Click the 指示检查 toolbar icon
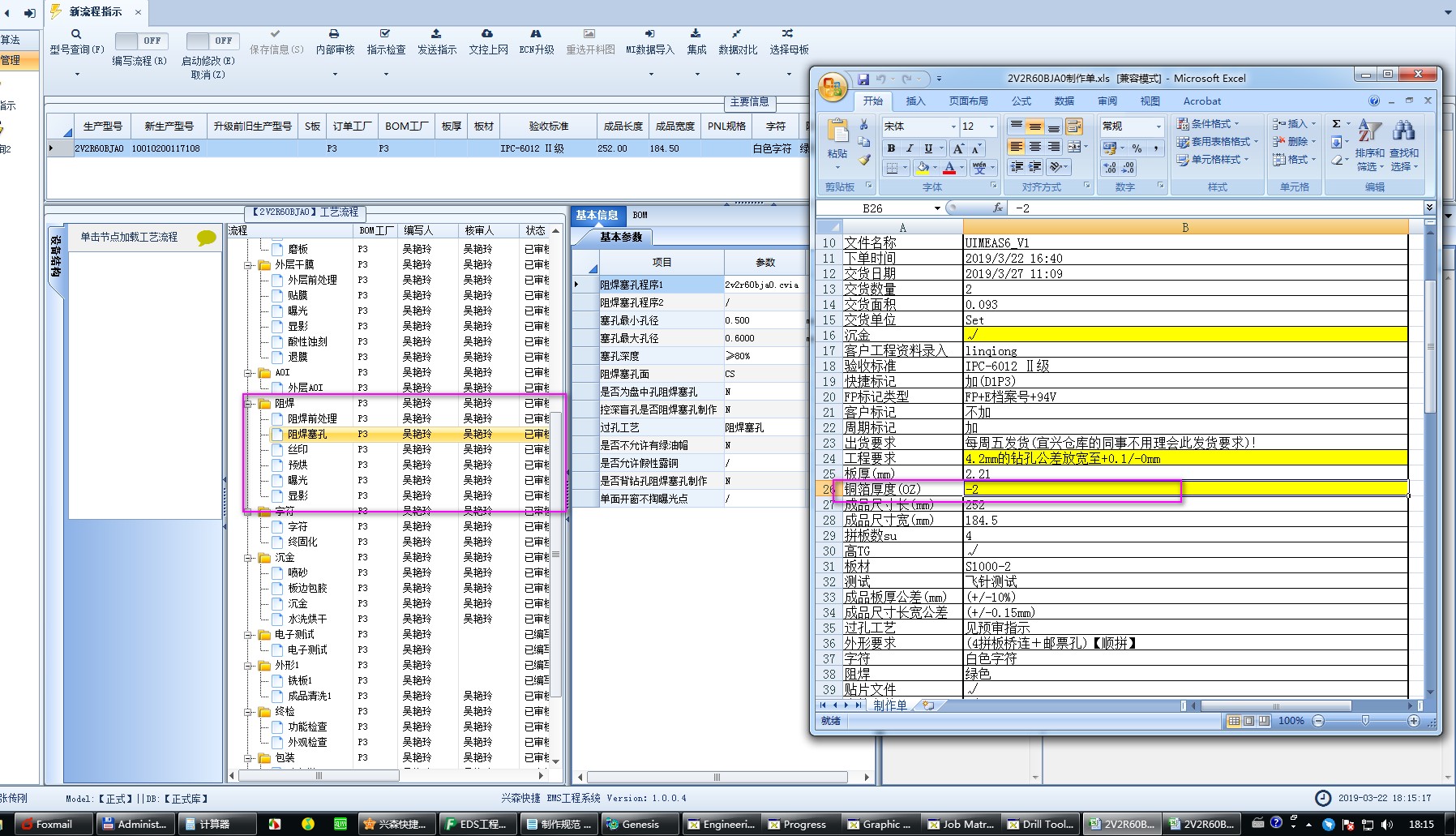 click(x=385, y=34)
